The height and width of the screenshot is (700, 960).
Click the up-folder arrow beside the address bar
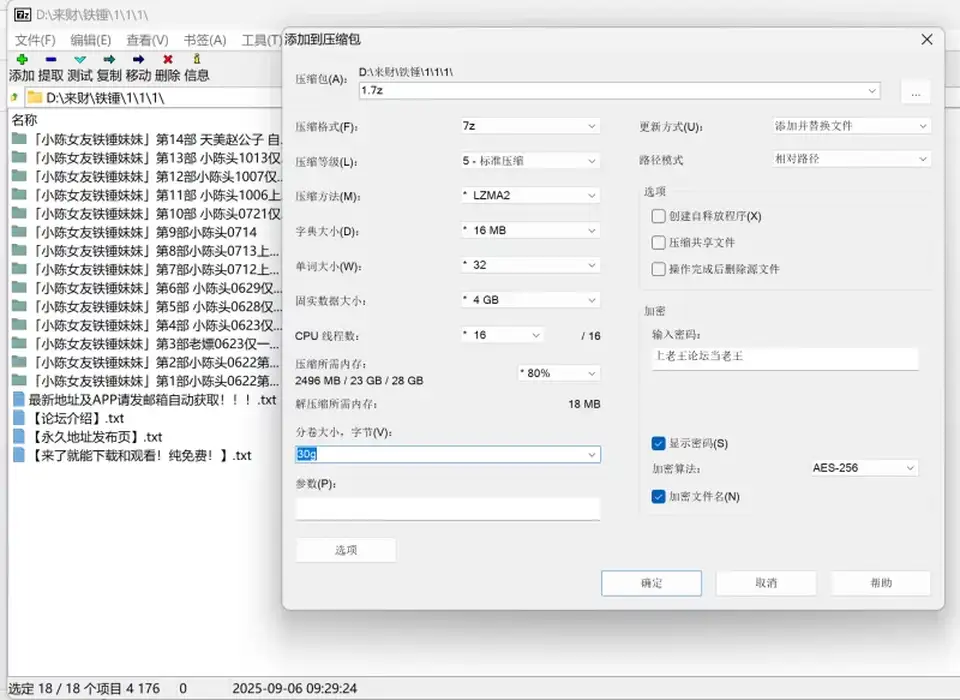14,97
